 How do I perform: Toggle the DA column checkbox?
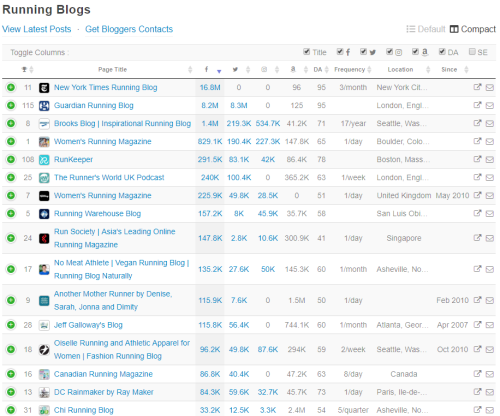[442, 51]
